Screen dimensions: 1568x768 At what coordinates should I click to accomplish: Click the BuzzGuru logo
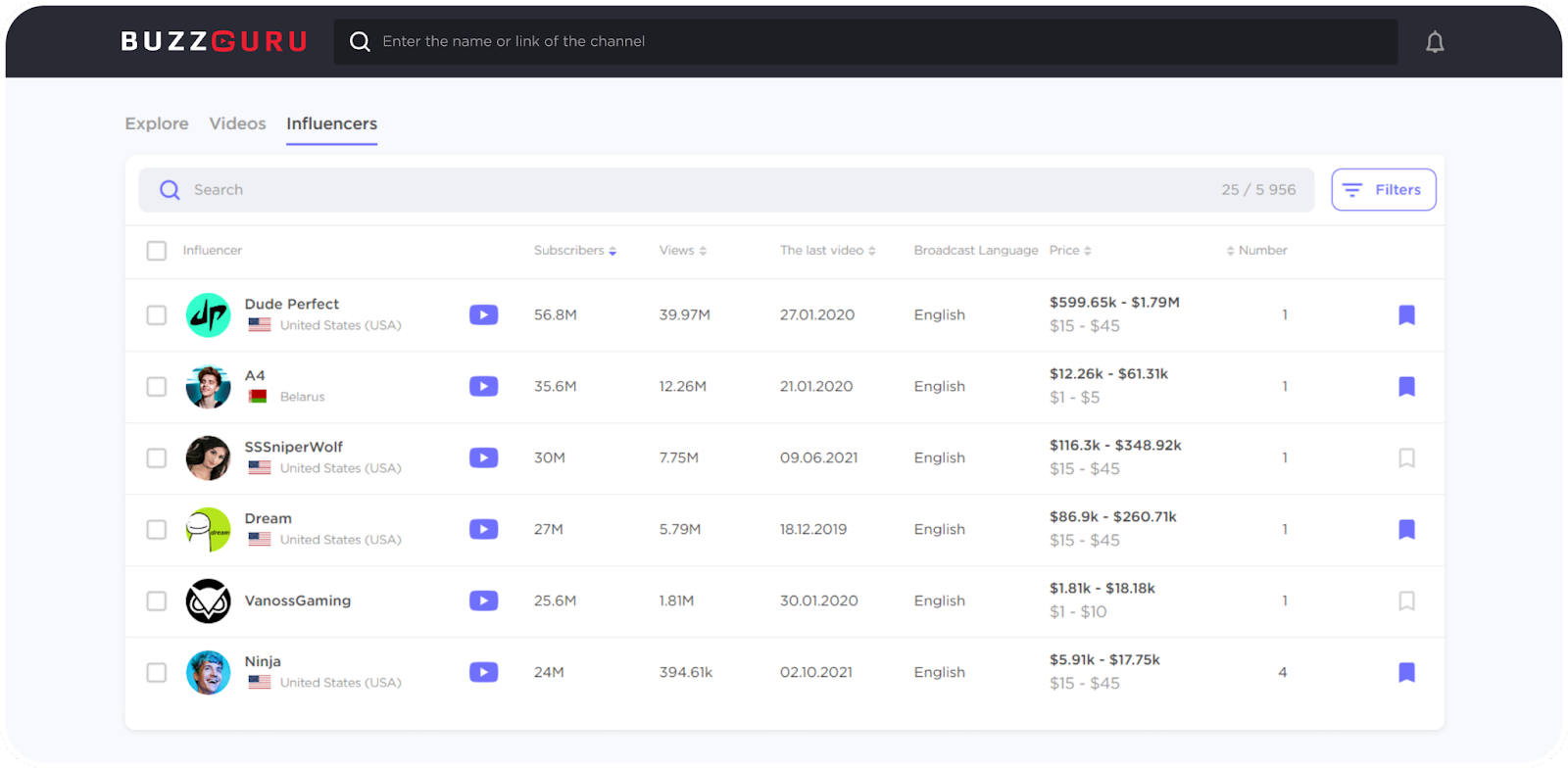[214, 41]
